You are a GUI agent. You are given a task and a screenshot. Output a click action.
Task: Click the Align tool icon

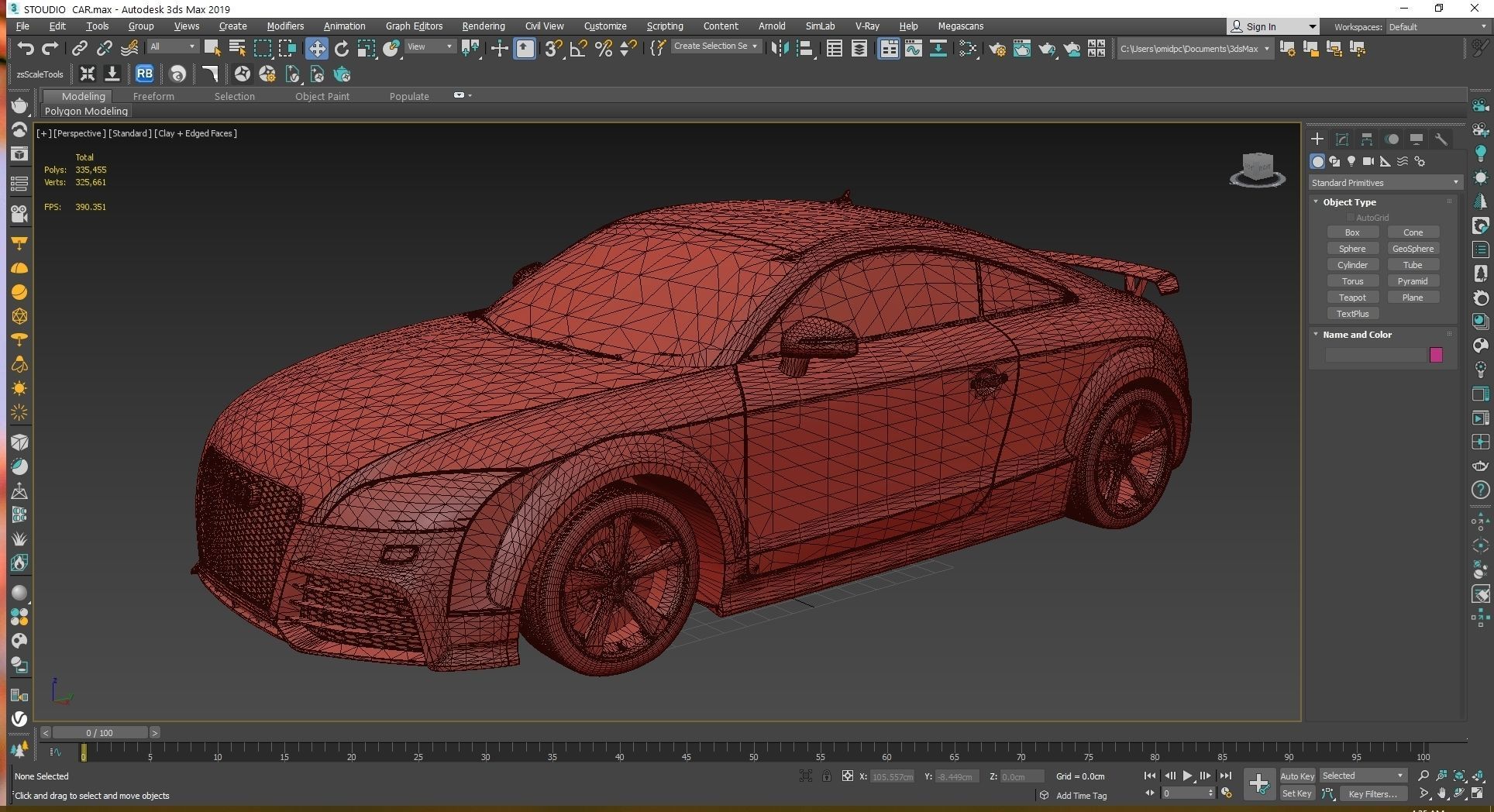click(805, 49)
